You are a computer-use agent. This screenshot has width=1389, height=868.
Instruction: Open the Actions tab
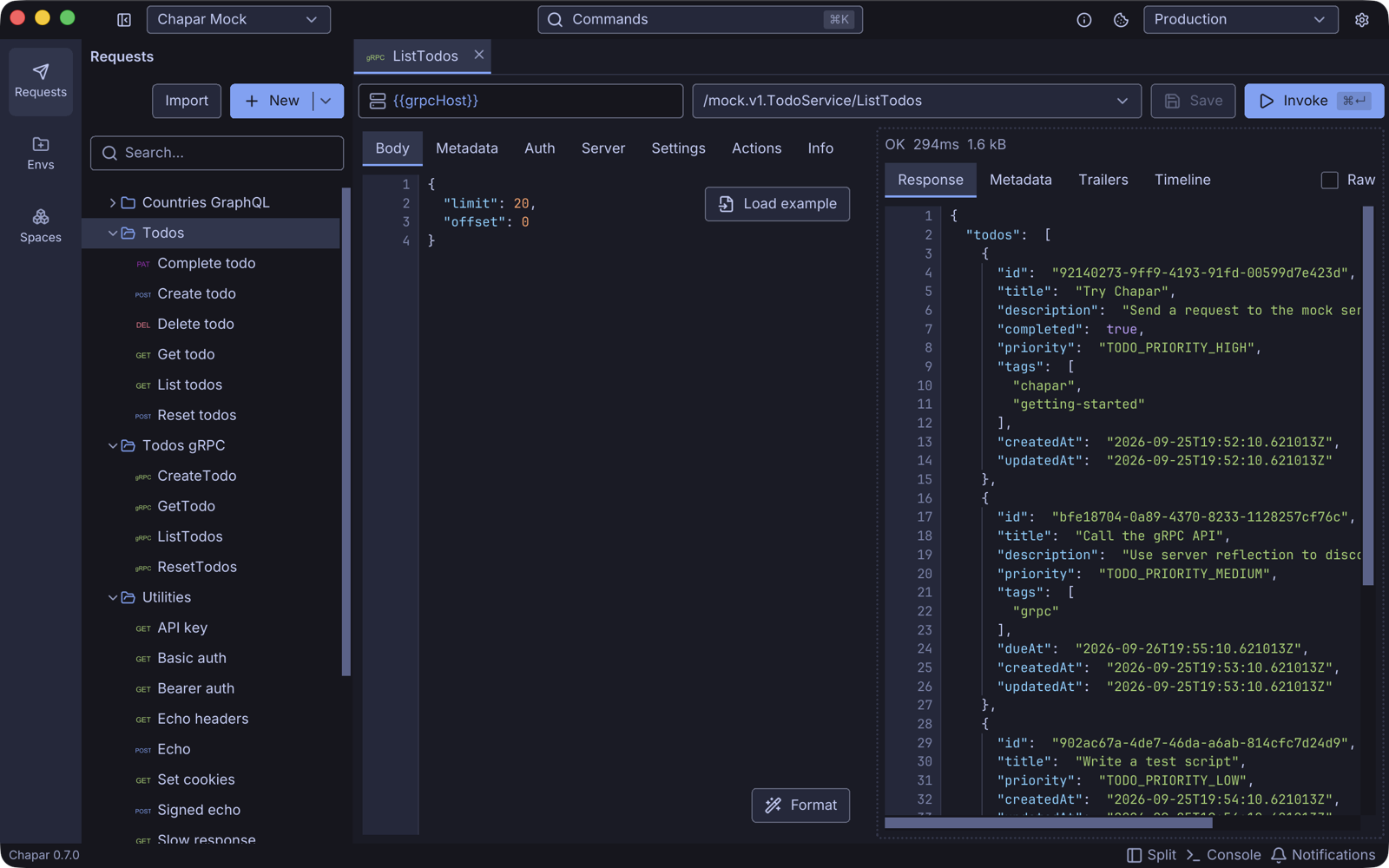tap(757, 148)
